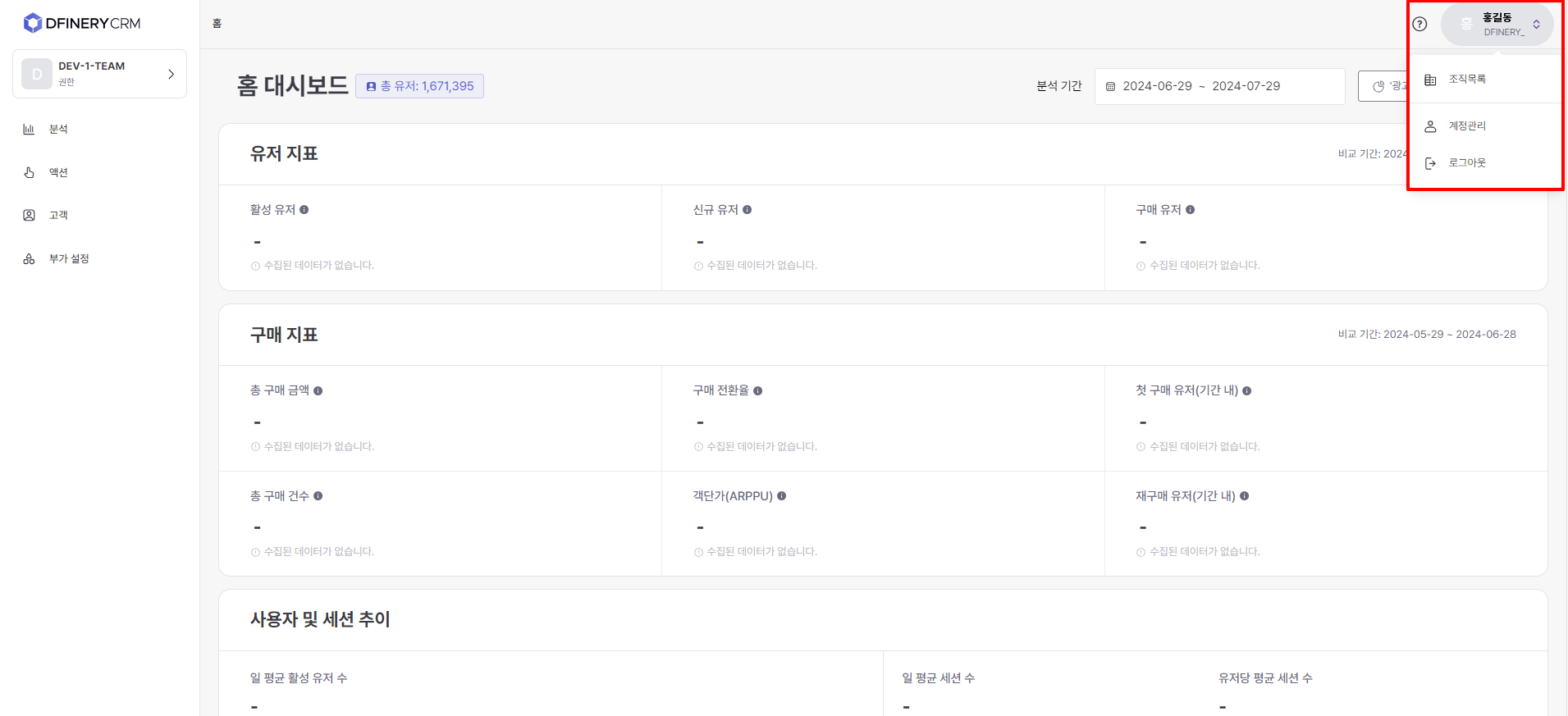
Task: Click the info icon beside 총 구매 건수
Action: [x=318, y=496]
